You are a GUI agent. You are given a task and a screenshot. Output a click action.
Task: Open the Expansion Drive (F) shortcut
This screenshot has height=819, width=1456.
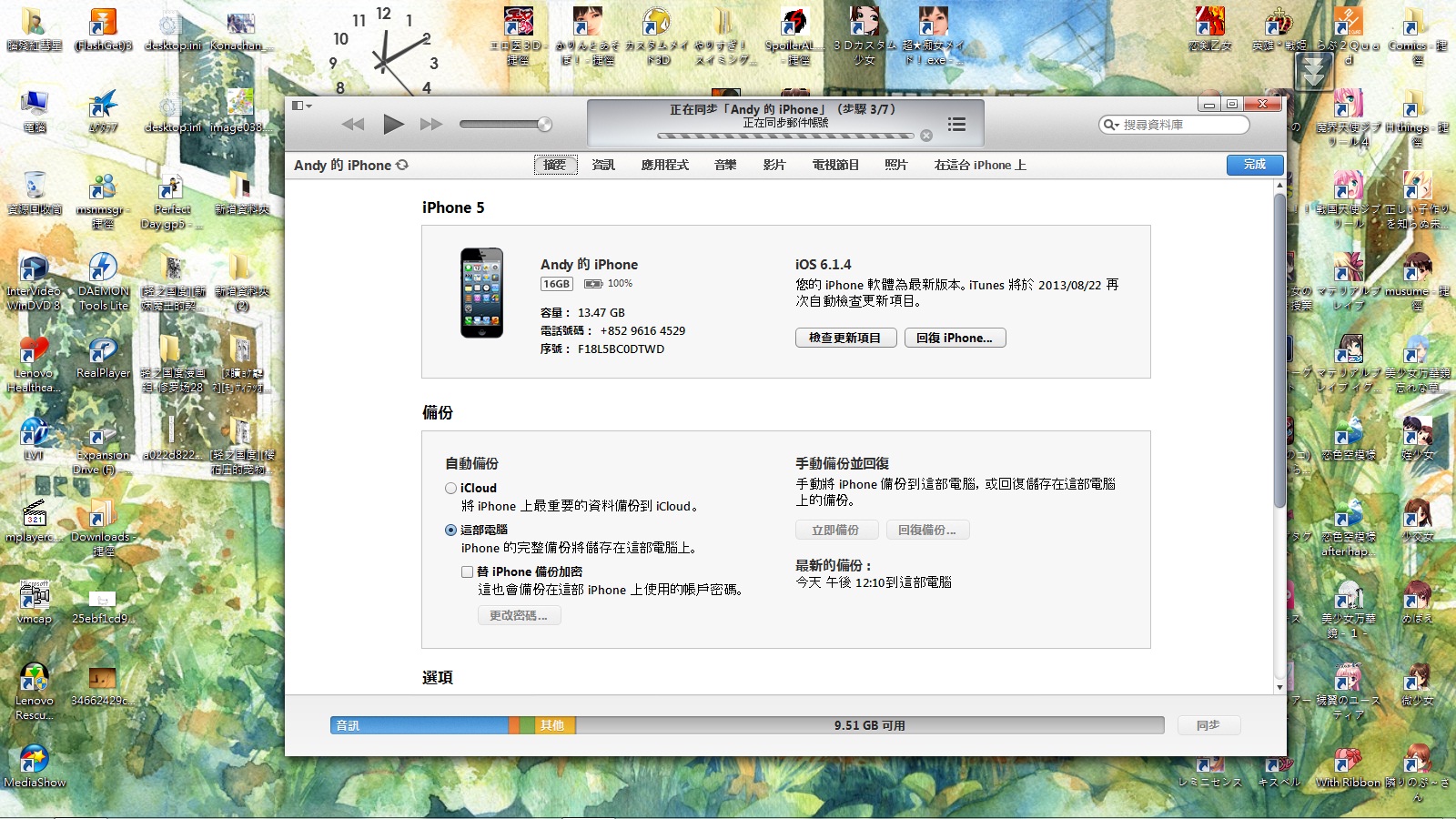(102, 448)
